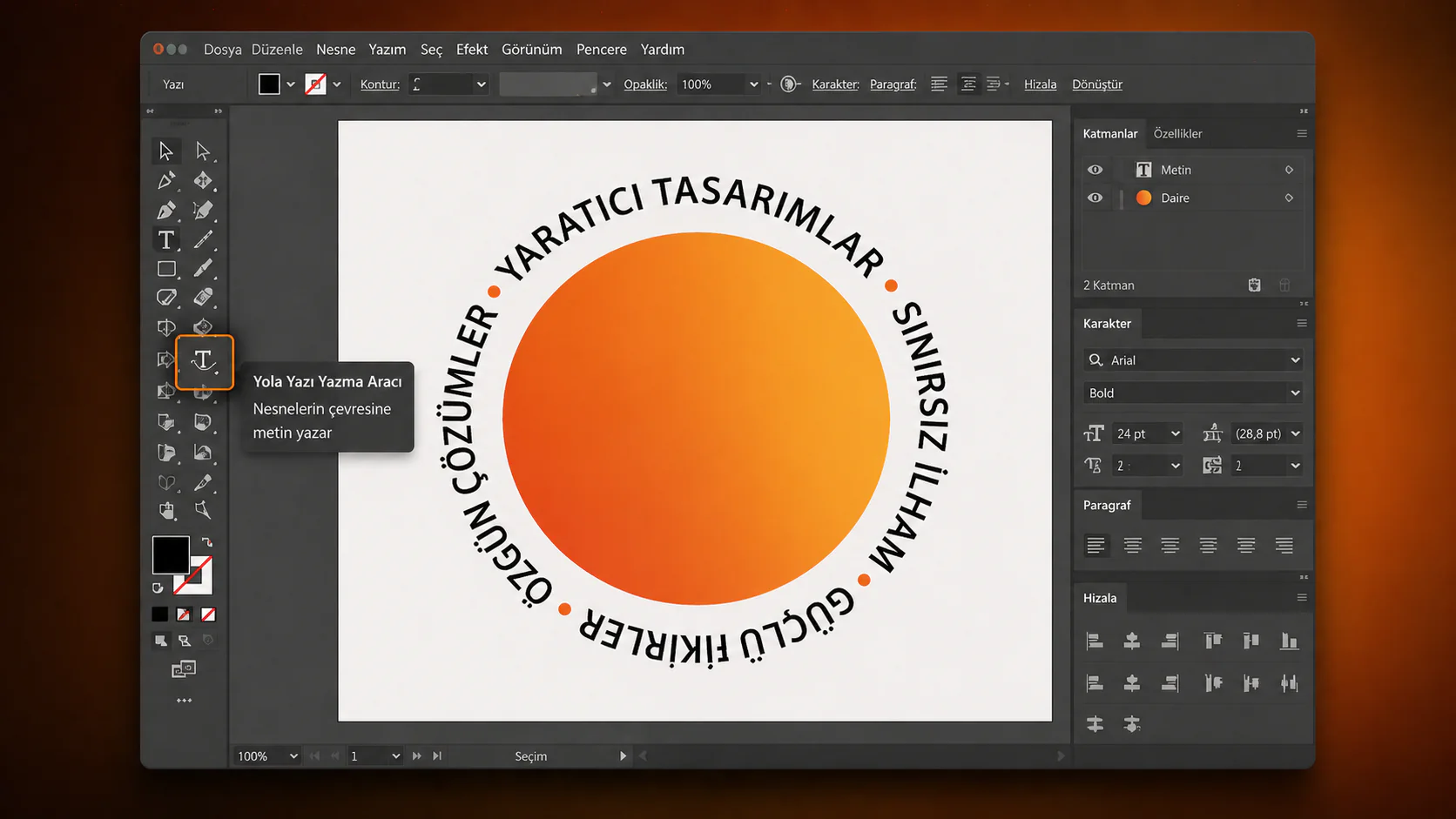Open the Efekt menu

[471, 50]
